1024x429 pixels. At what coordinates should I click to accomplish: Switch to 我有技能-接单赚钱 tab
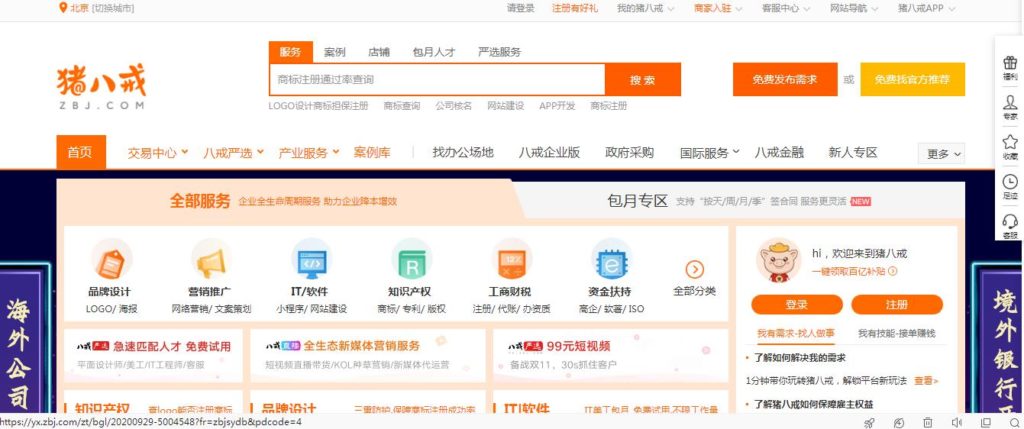tap(897, 333)
